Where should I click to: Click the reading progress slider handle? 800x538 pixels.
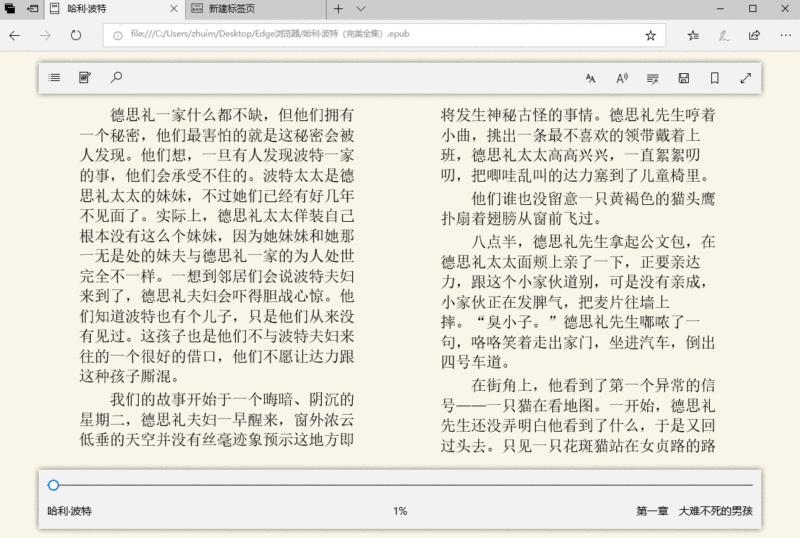pos(53,485)
